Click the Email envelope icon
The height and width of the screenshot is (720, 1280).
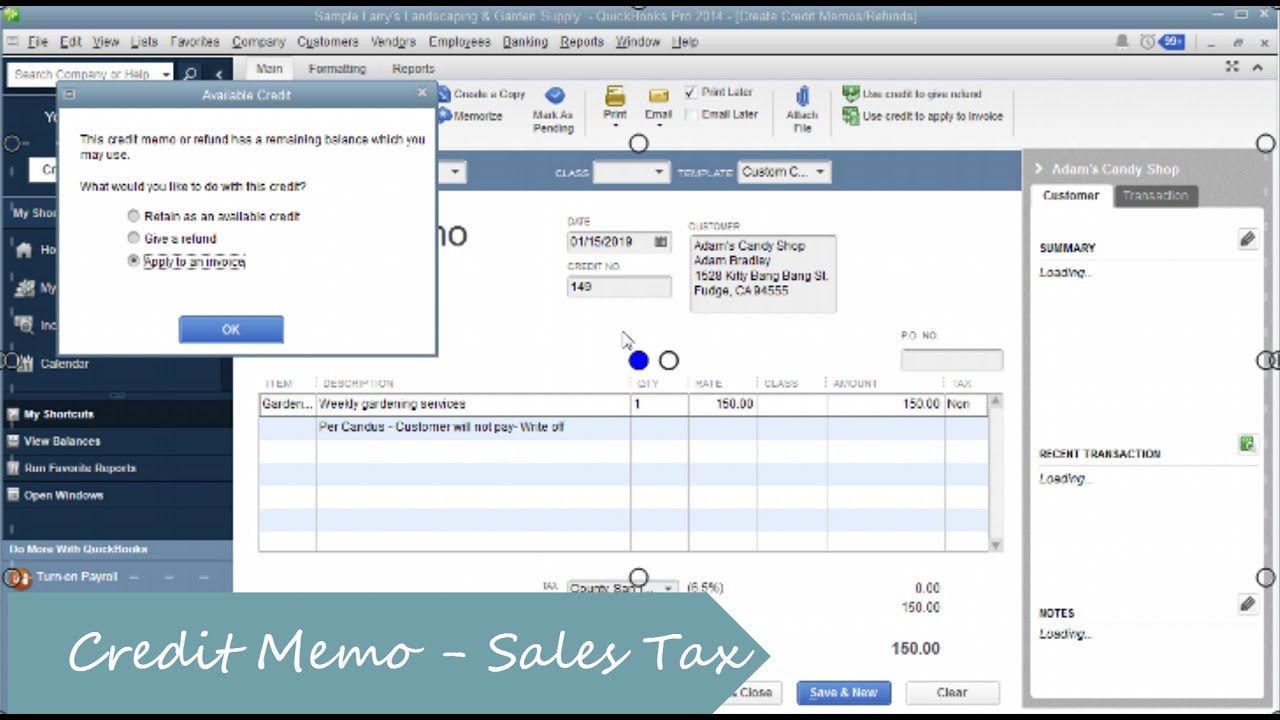(x=658, y=96)
